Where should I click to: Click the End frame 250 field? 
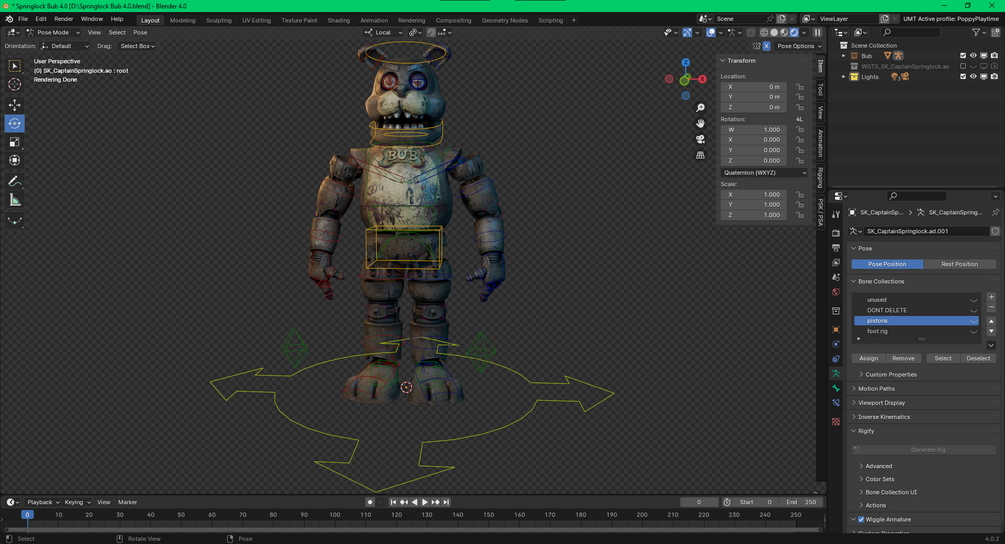click(802, 502)
